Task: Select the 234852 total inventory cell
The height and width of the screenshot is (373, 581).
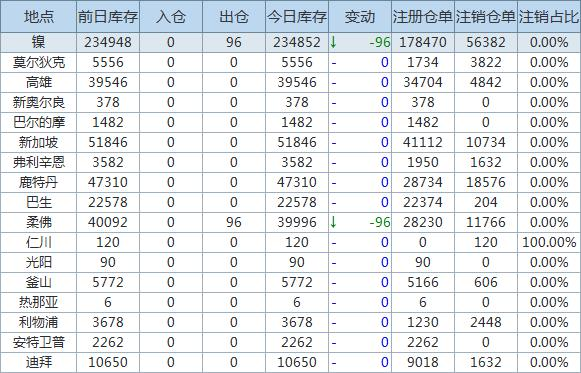Action: (x=297, y=42)
